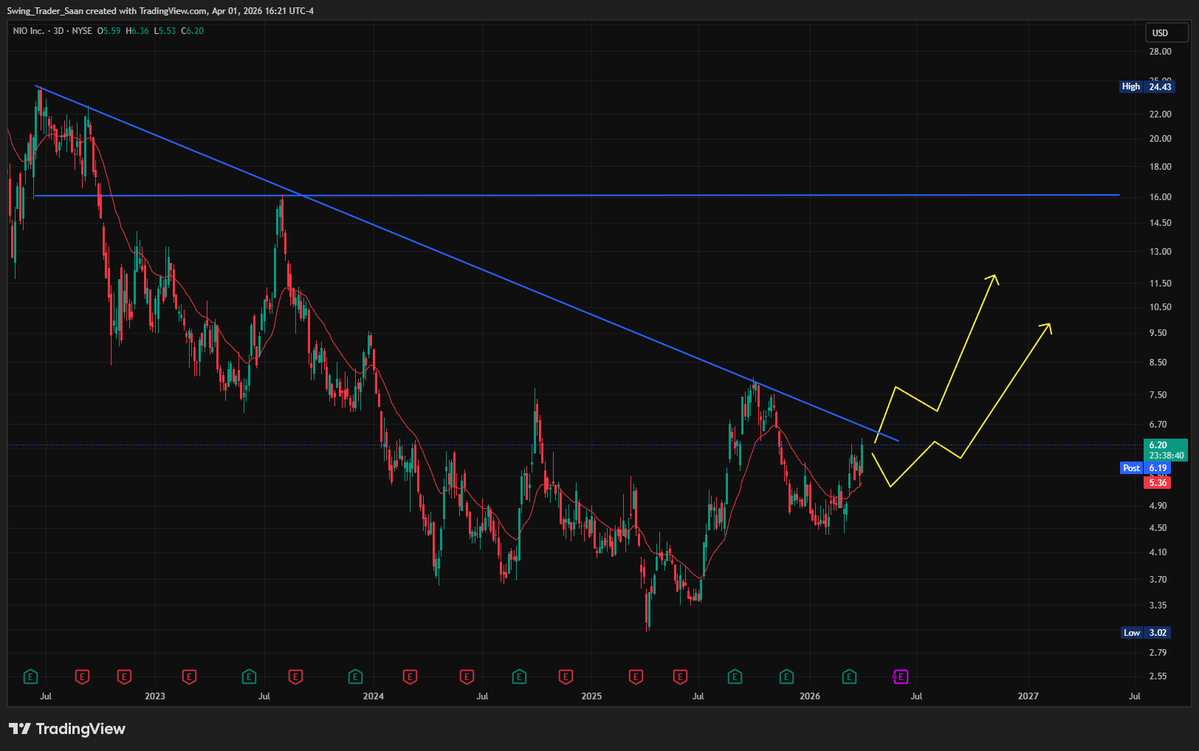Click the close value C6.20
Screen dimensions: 1199x751
pyautogui.click(x=193, y=31)
